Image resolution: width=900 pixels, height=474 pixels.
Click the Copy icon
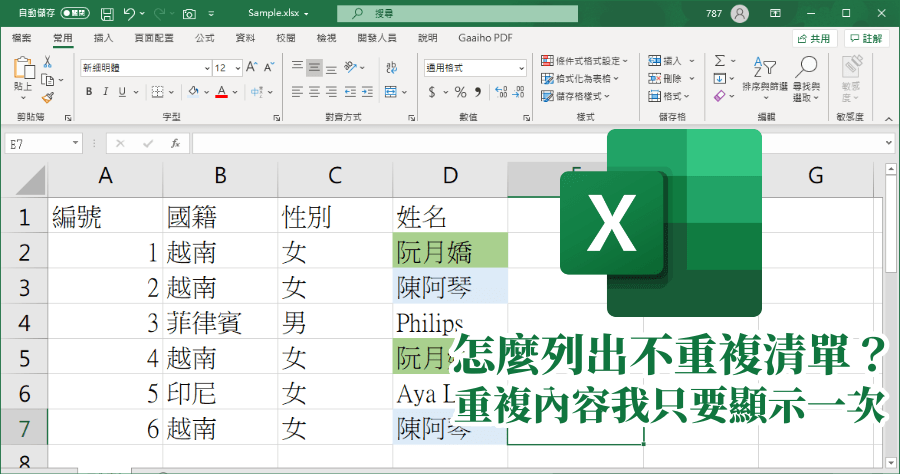coord(48,80)
